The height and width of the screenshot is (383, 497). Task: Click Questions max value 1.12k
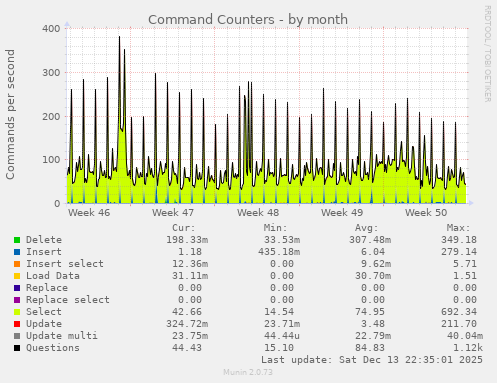click(468, 348)
